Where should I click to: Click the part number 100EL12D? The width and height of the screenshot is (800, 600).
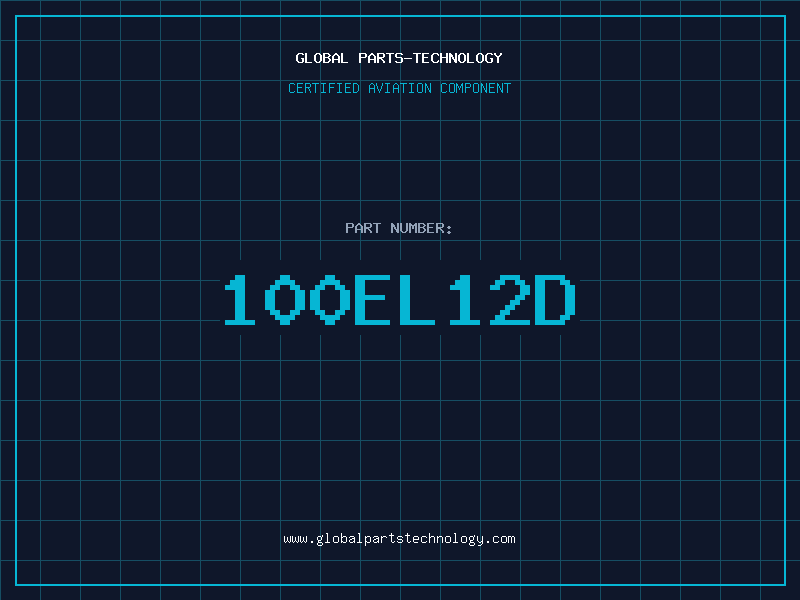(x=400, y=299)
